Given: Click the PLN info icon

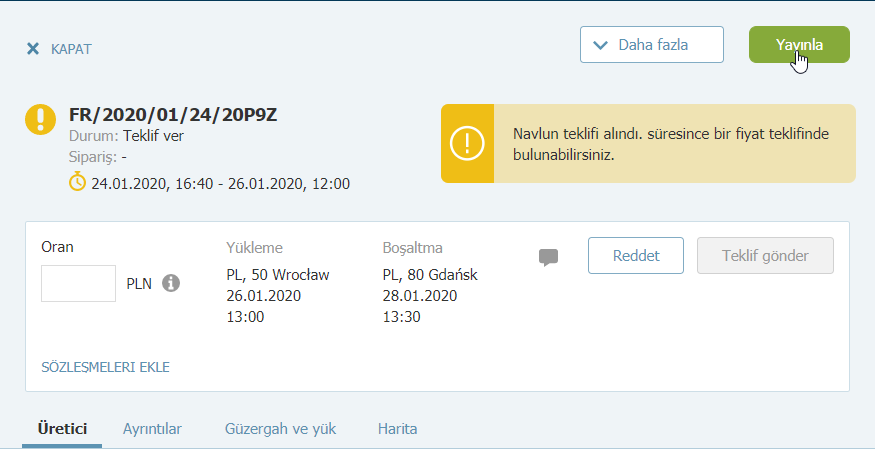Looking at the screenshot, I should pyautogui.click(x=171, y=284).
